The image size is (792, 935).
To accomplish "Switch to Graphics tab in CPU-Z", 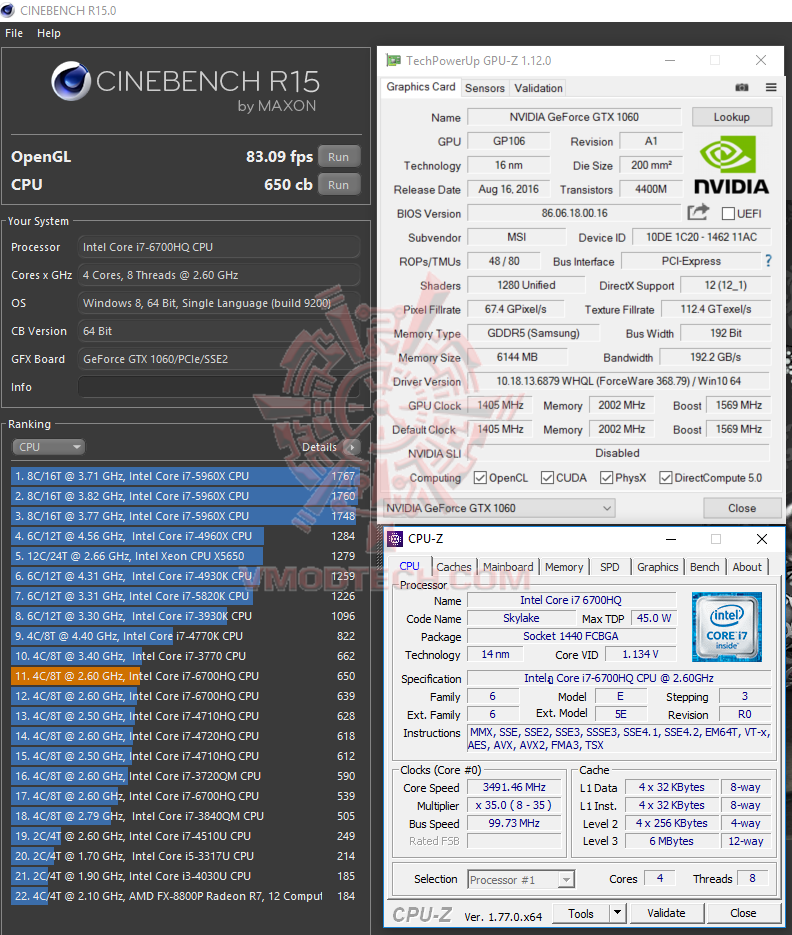I will pyautogui.click(x=657, y=567).
